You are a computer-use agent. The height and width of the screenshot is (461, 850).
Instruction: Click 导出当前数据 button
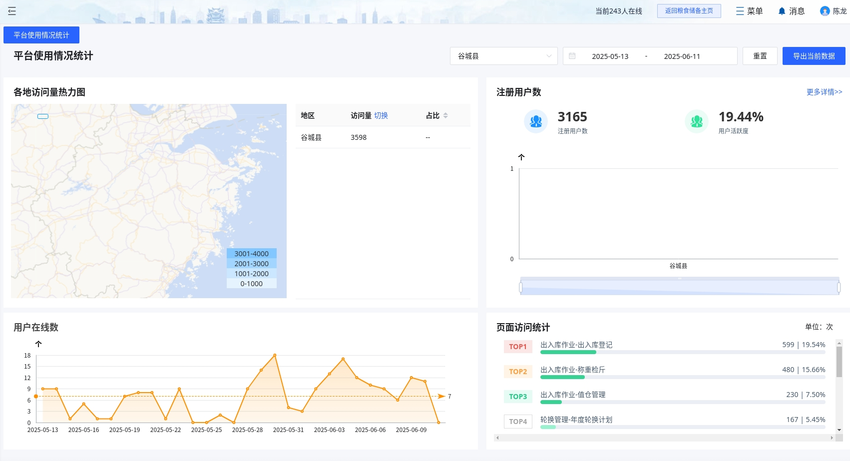[814, 56]
